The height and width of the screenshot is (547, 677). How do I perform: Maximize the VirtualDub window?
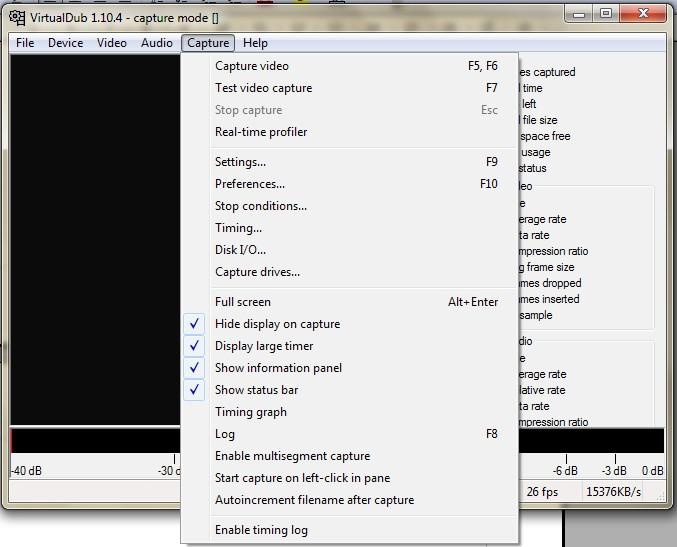pyautogui.click(x=606, y=14)
